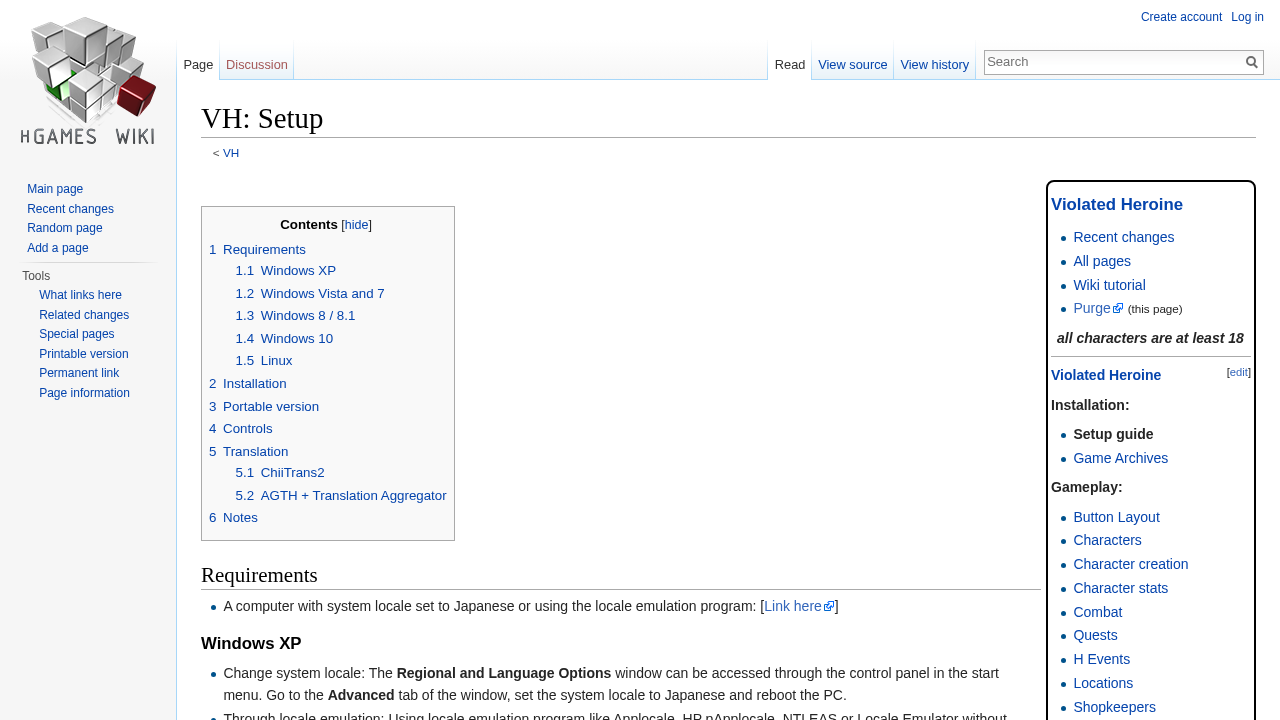Click the 'Windows XP' section heading
This screenshot has width=1280, height=720.
tap(251, 644)
